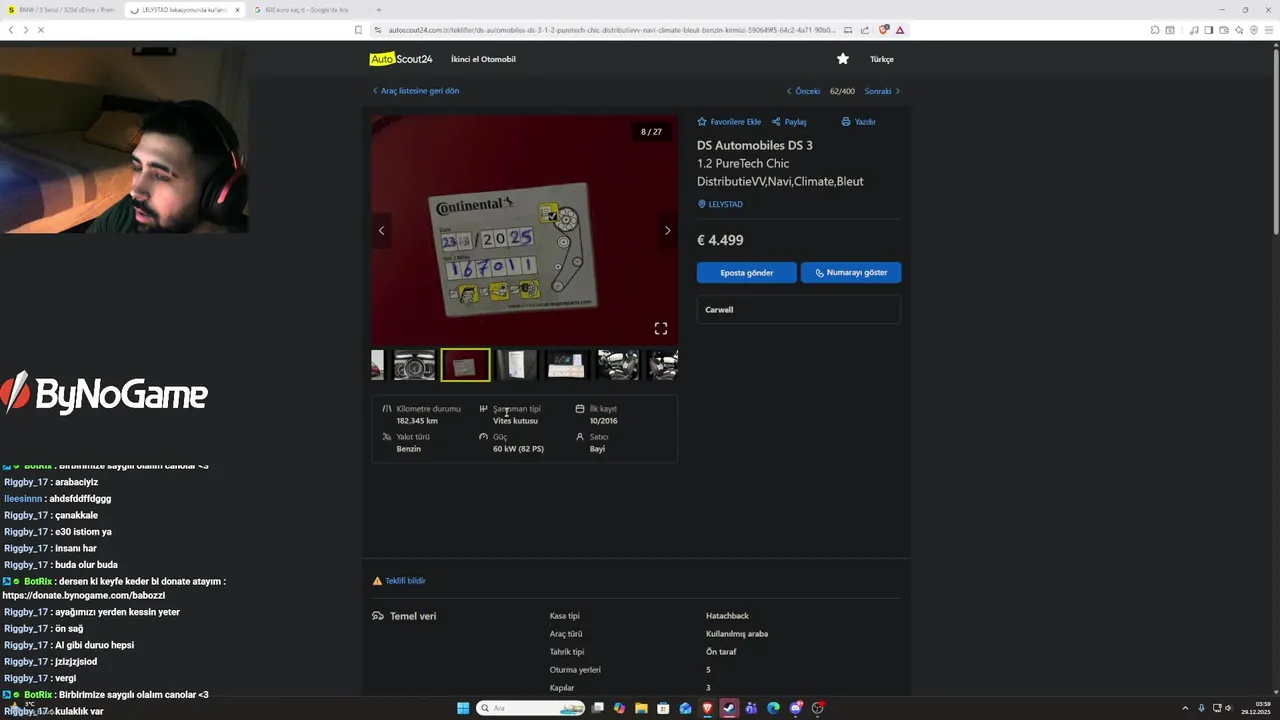Image resolution: width=1280 pixels, height=720 pixels.
Task: Go to the Önceki listing
Action: pyautogui.click(x=804, y=91)
